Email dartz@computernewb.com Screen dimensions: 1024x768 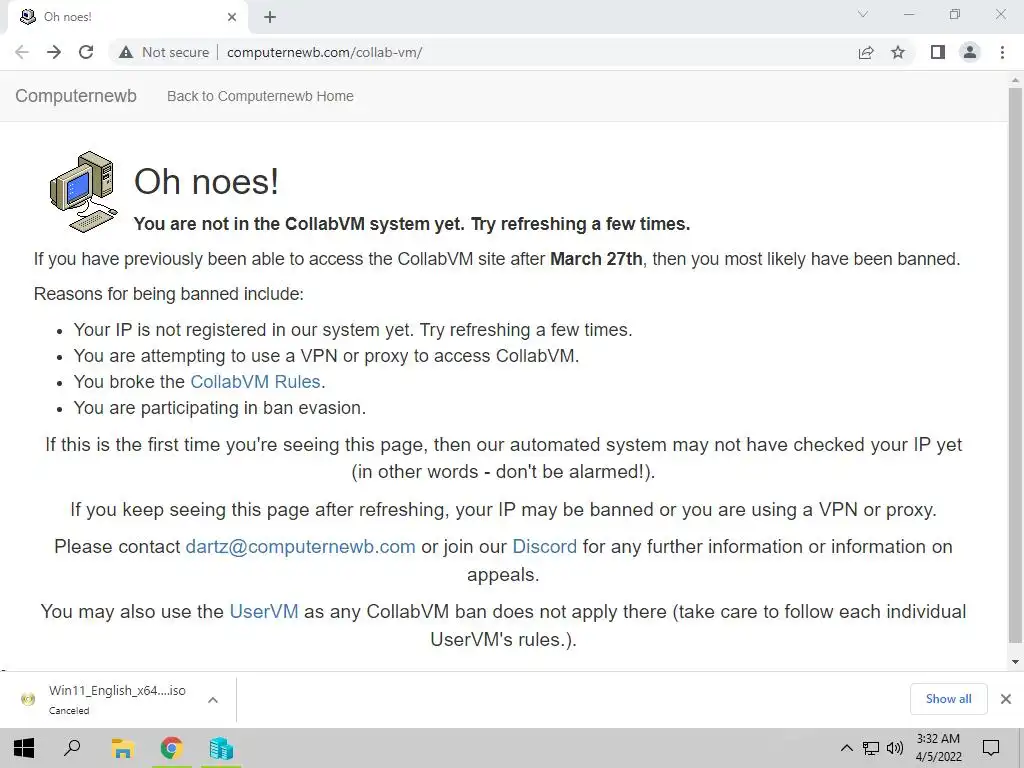point(300,547)
